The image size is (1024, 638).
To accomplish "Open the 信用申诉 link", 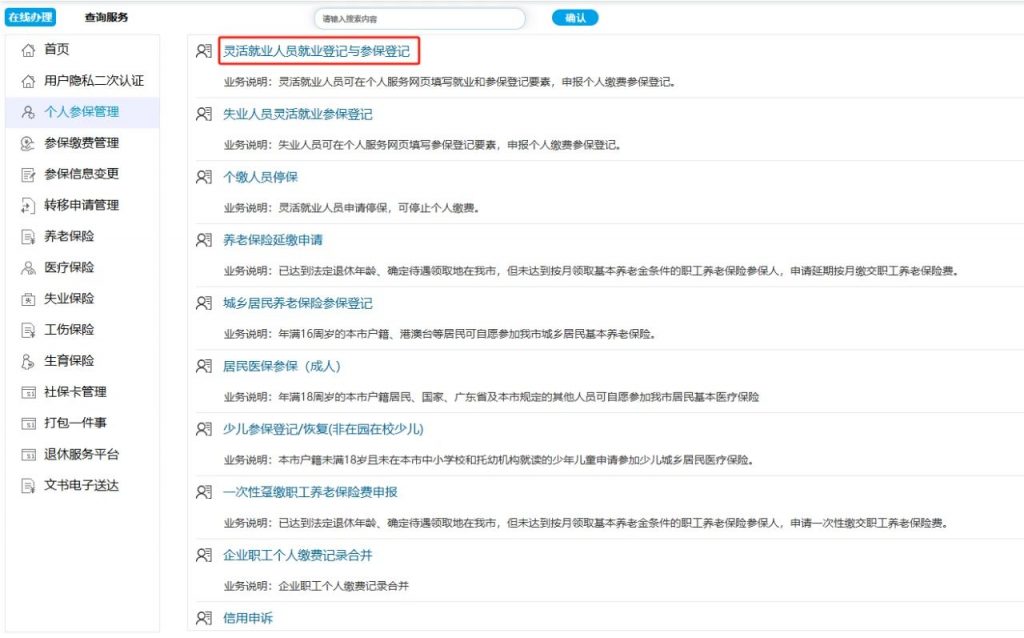I will (x=248, y=618).
